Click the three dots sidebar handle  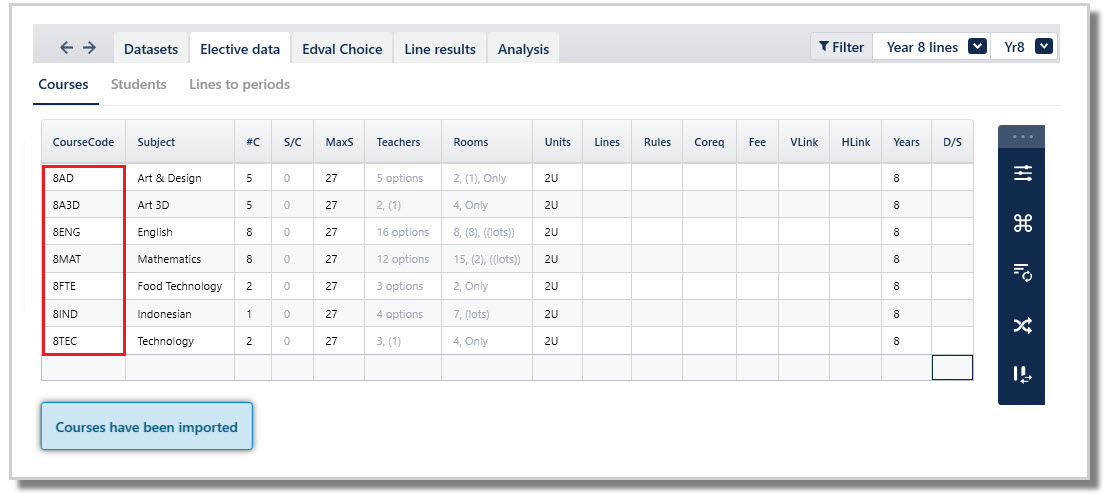pyautogui.click(x=1022, y=136)
